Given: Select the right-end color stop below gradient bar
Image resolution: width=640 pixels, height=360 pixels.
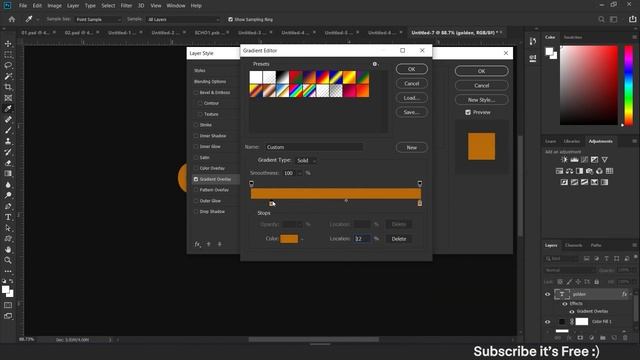Looking at the screenshot, I should [420, 203].
